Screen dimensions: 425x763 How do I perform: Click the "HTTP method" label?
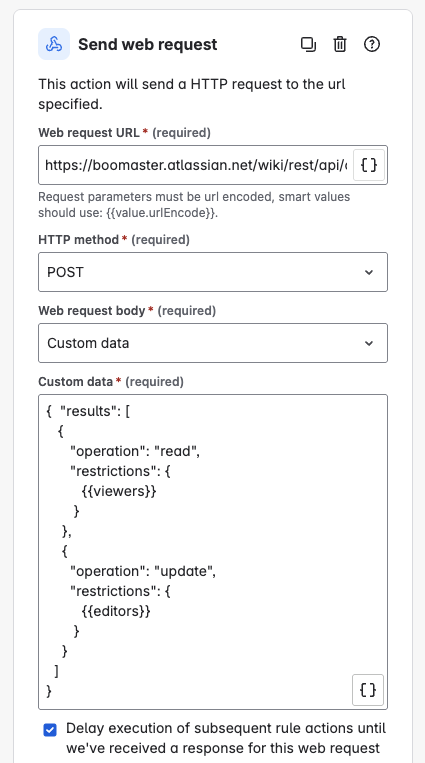(78, 239)
